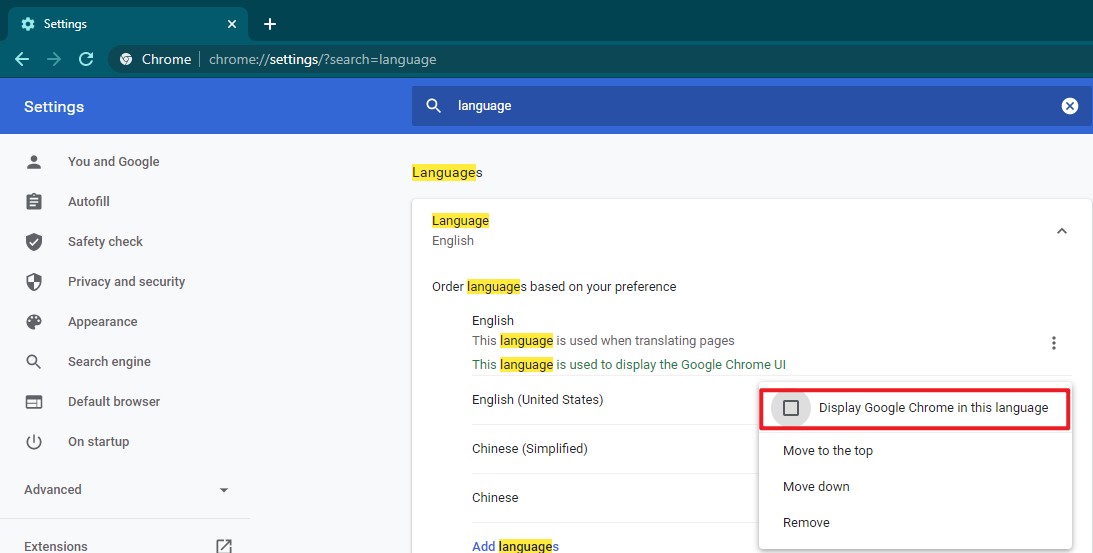Open Autofill settings
Viewport: 1093px width, 553px height.
(89, 202)
